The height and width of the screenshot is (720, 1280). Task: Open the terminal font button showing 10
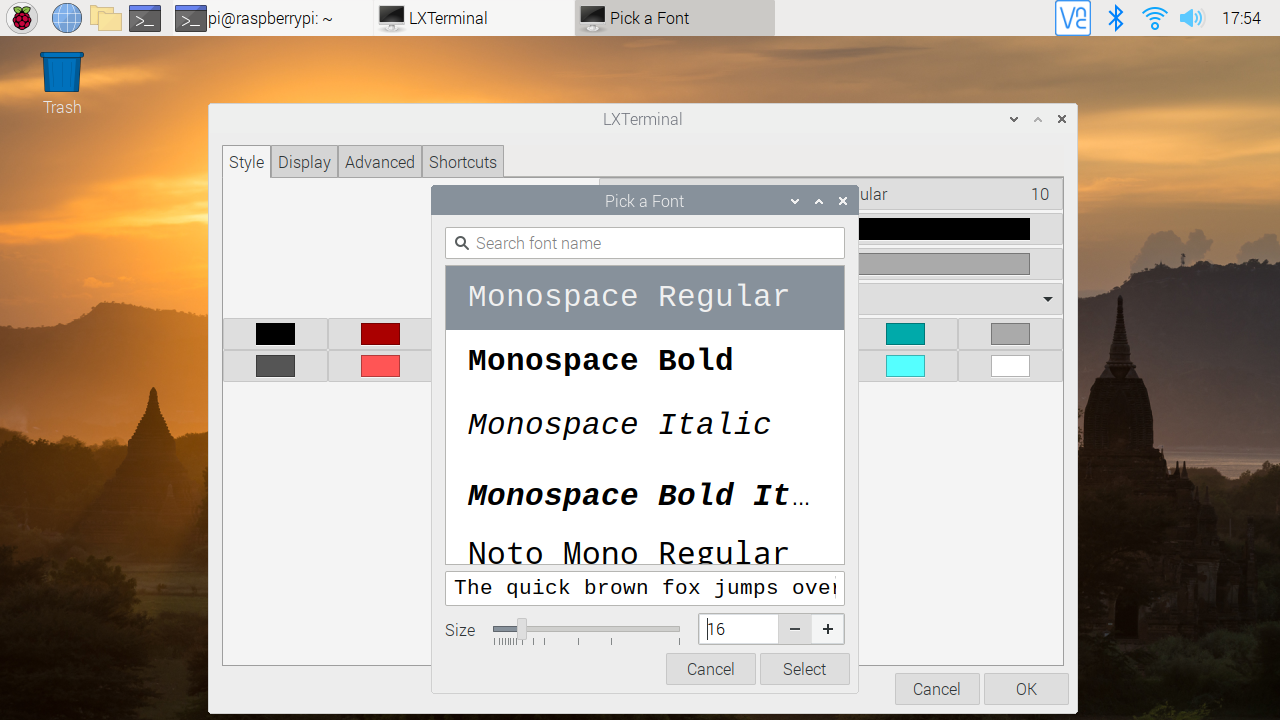coord(960,194)
